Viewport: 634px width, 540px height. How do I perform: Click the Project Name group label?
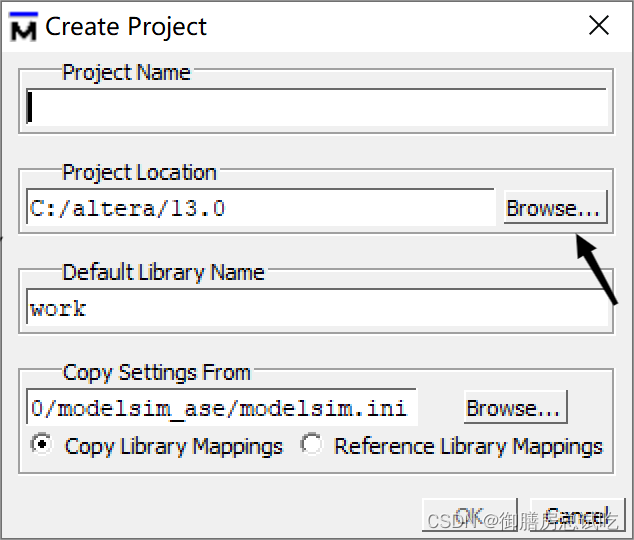click(x=126, y=72)
